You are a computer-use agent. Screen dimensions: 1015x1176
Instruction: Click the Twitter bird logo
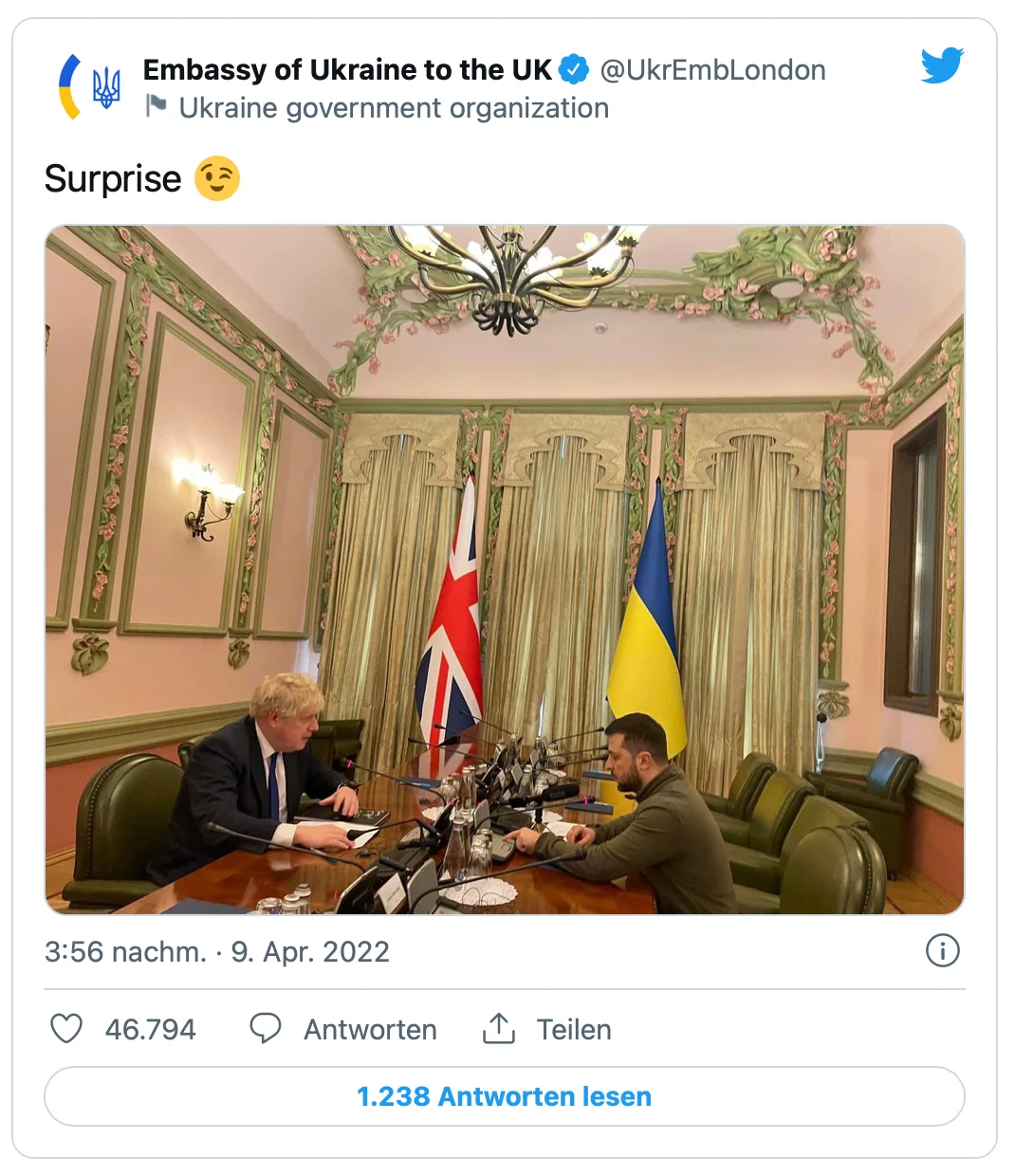point(940,65)
